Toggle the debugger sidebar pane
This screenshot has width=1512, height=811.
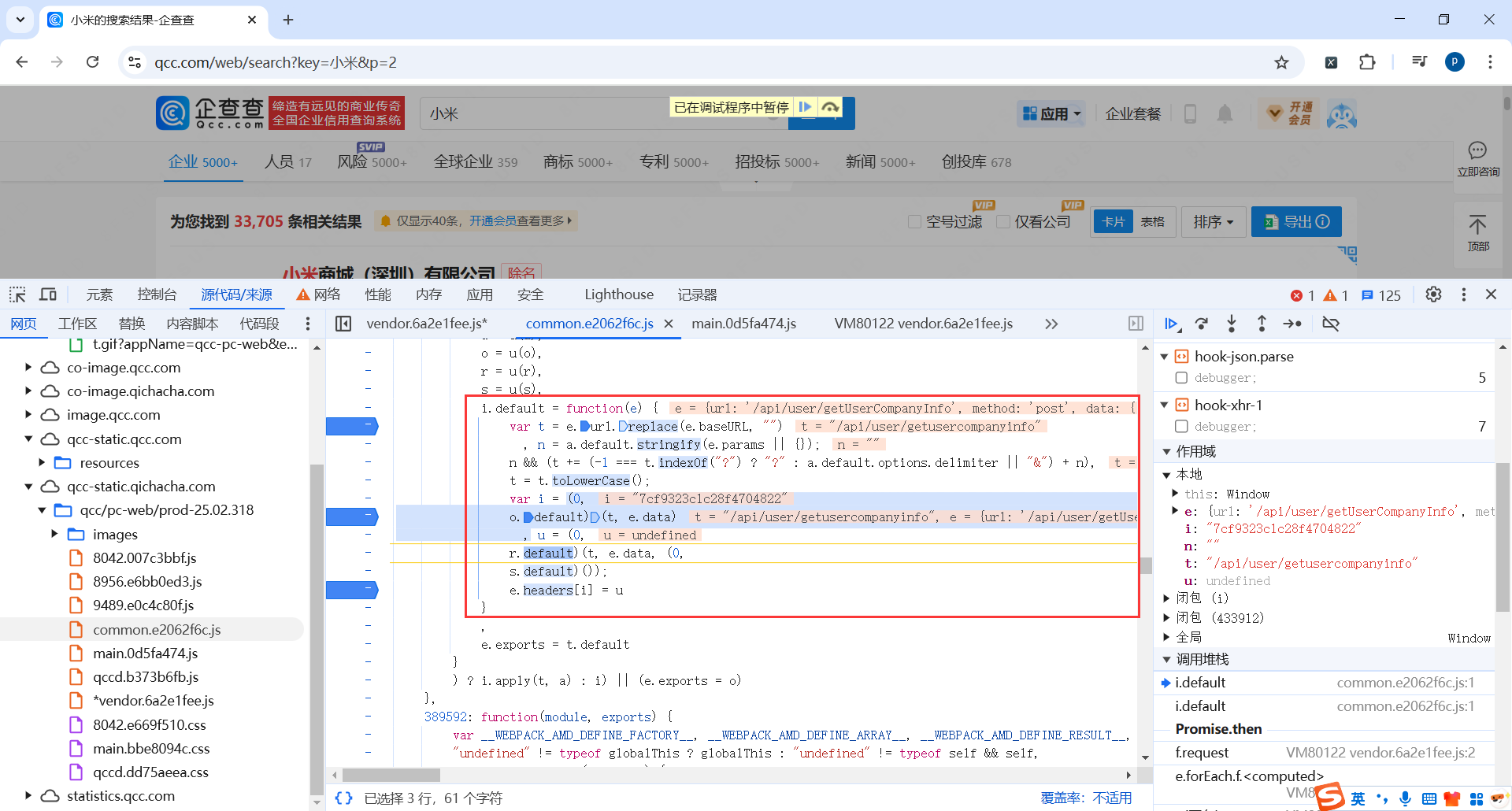pos(1136,324)
